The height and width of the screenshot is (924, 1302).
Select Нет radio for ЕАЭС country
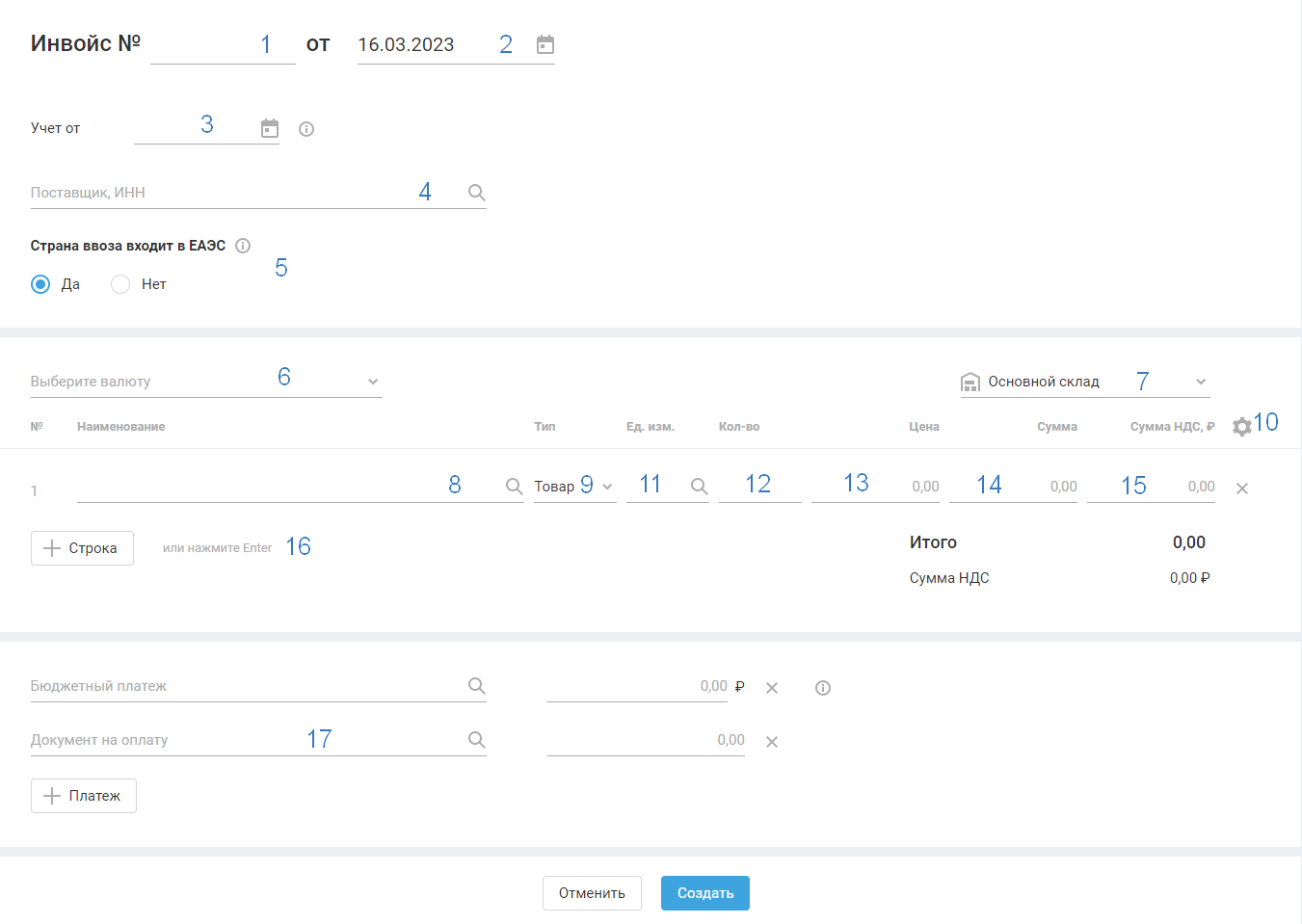tap(120, 284)
